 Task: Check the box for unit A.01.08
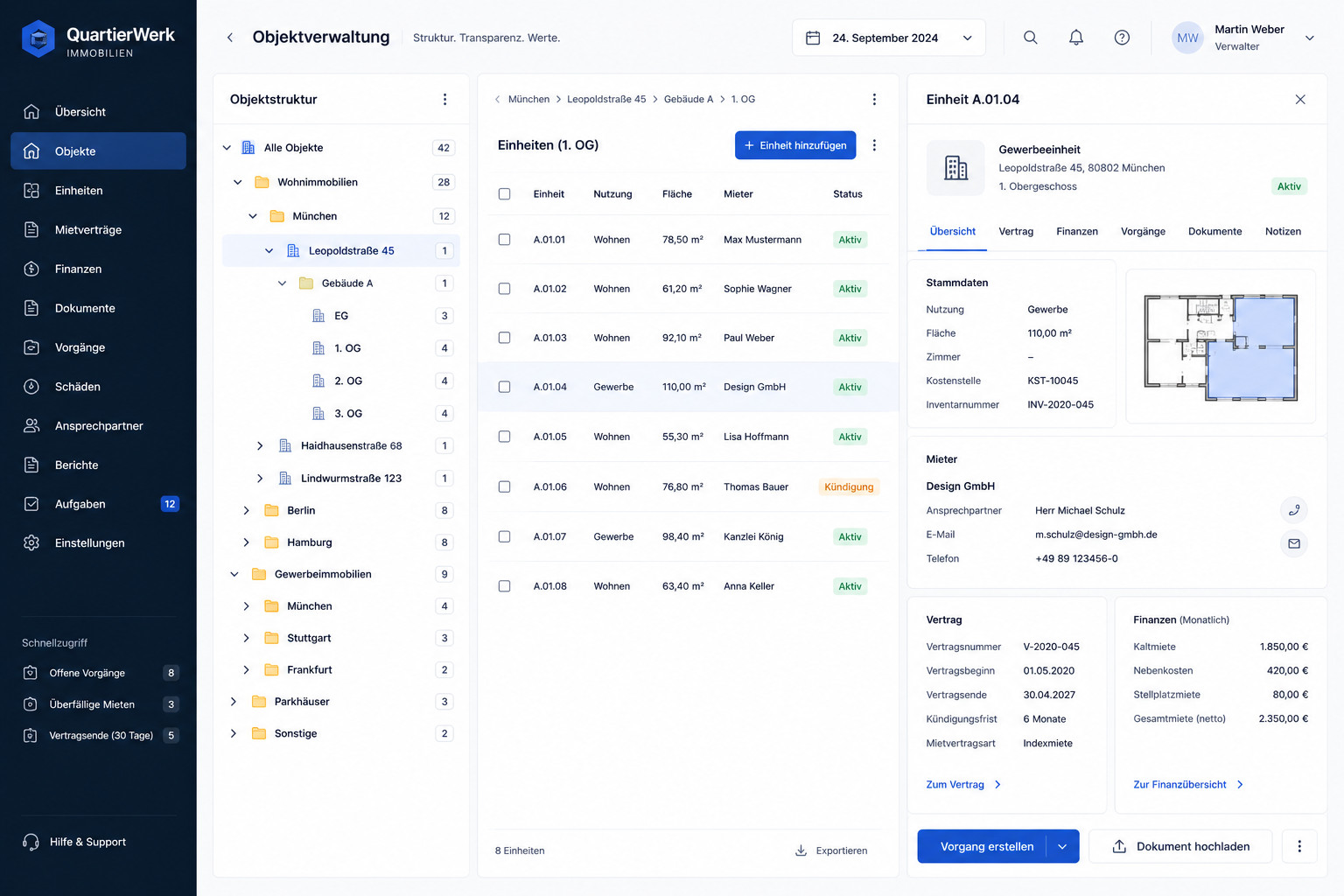point(504,586)
